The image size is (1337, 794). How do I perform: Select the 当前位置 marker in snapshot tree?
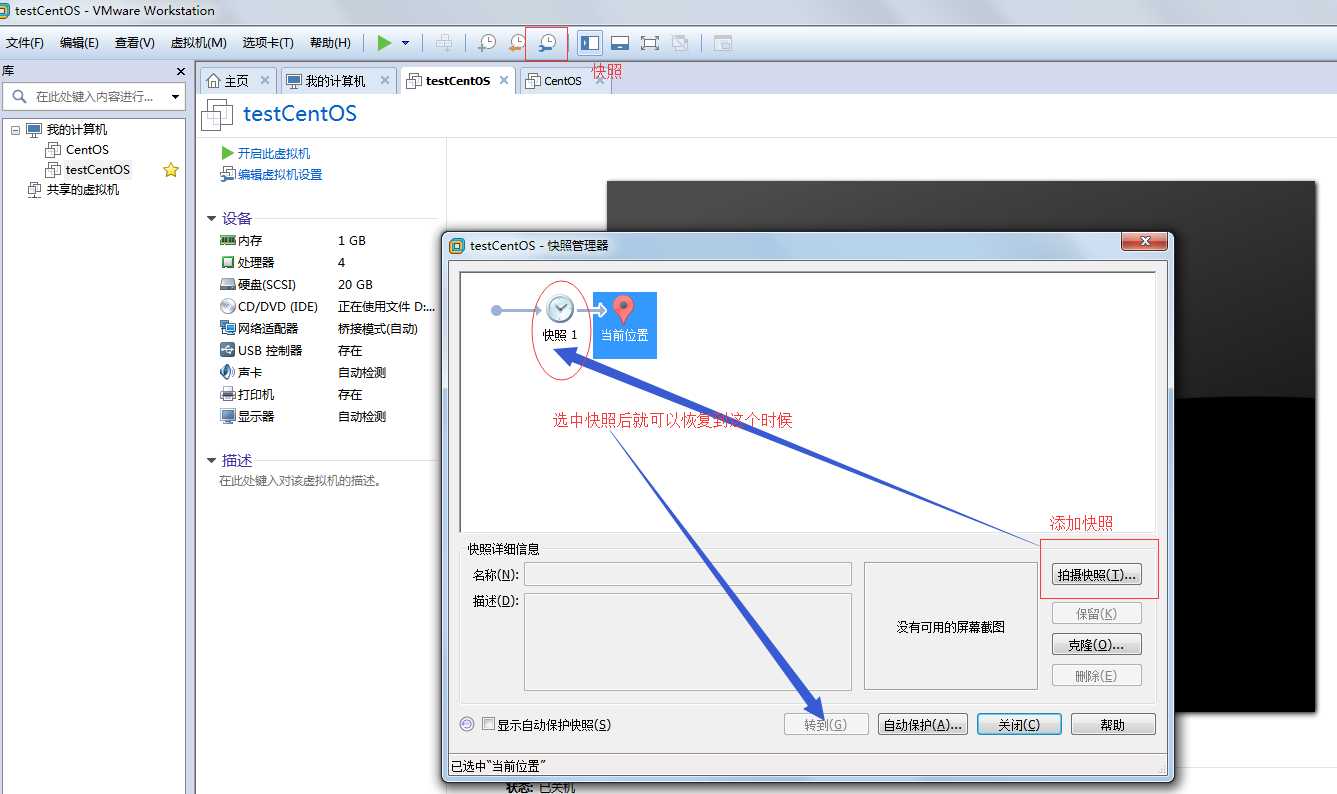point(624,325)
